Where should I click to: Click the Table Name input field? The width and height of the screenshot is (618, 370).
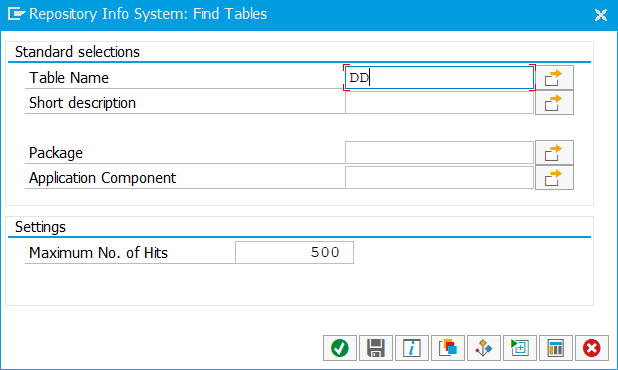pos(439,78)
